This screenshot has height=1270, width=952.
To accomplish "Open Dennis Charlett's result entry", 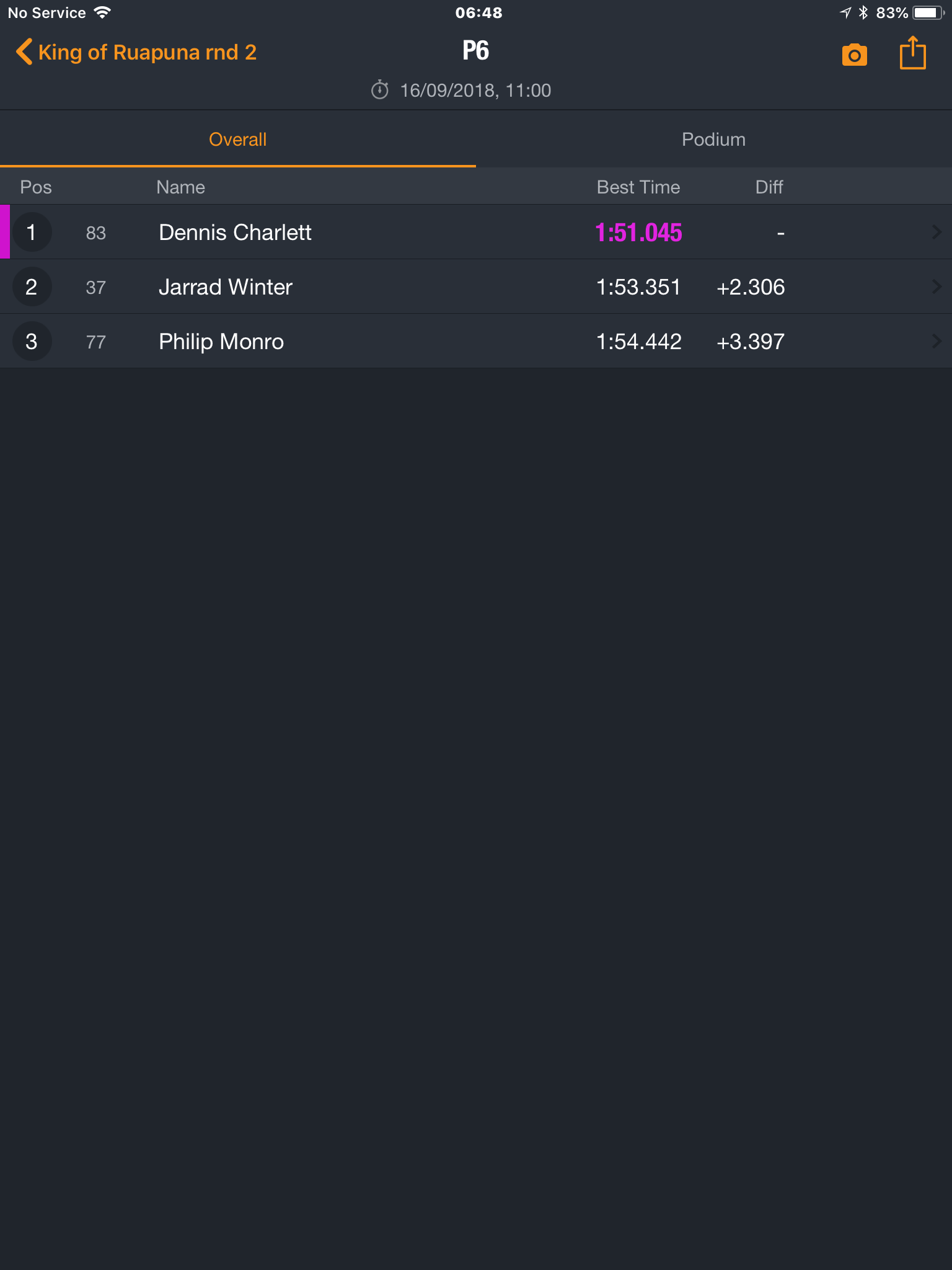I will point(476,232).
